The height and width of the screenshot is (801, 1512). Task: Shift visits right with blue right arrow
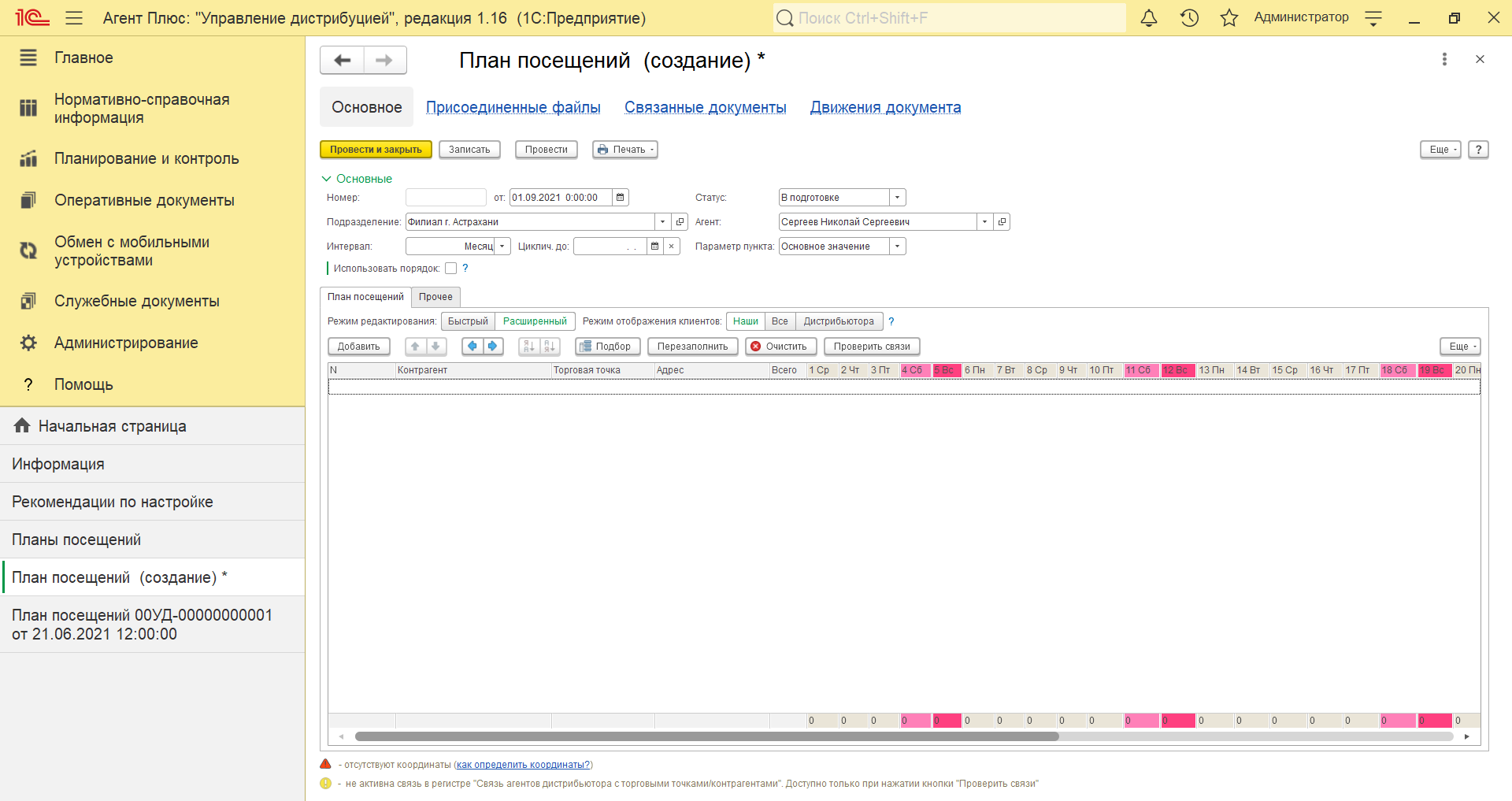click(x=493, y=347)
